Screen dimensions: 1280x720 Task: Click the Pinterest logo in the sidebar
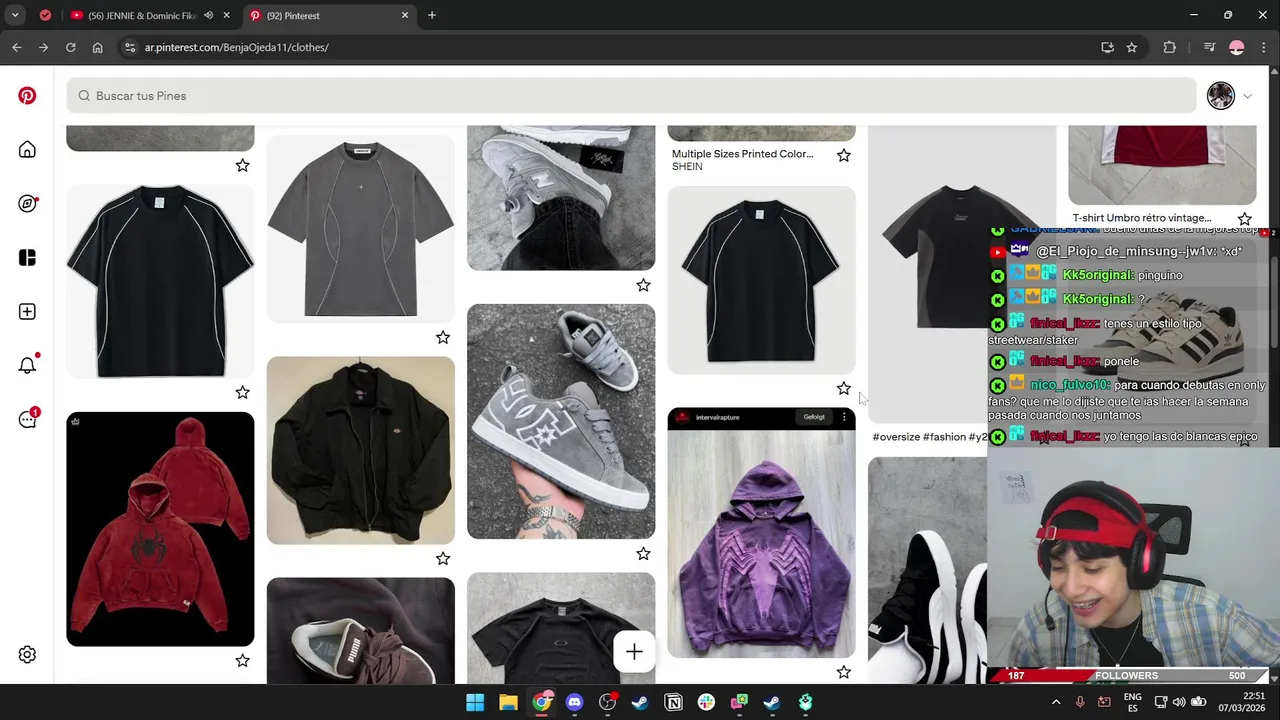pos(27,96)
